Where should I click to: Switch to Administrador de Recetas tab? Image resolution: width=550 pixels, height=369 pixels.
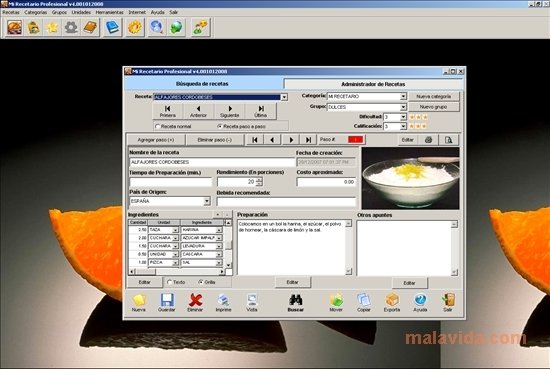pyautogui.click(x=373, y=84)
